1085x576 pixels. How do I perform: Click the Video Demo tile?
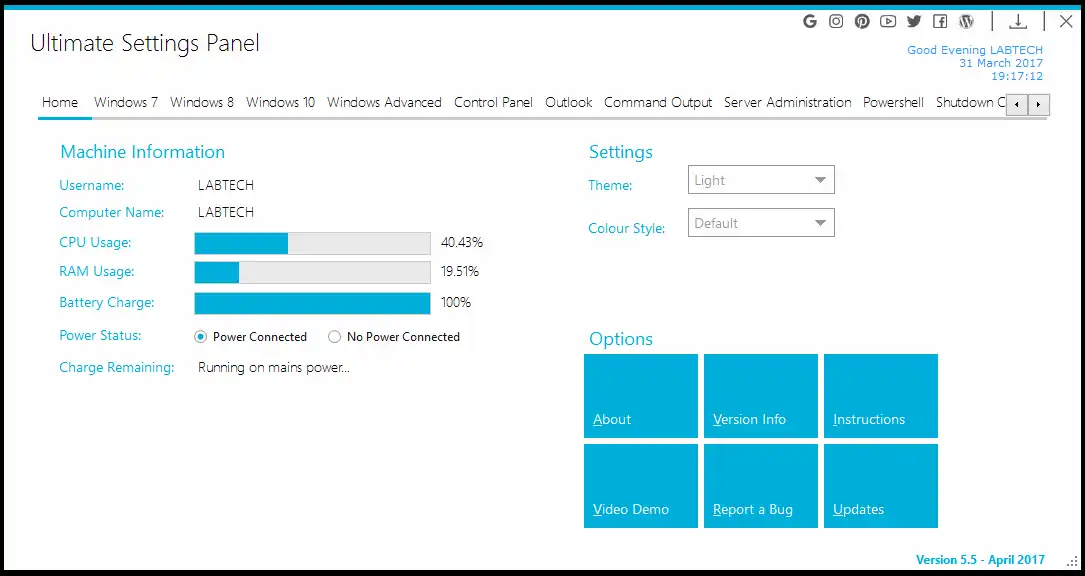tap(640, 486)
